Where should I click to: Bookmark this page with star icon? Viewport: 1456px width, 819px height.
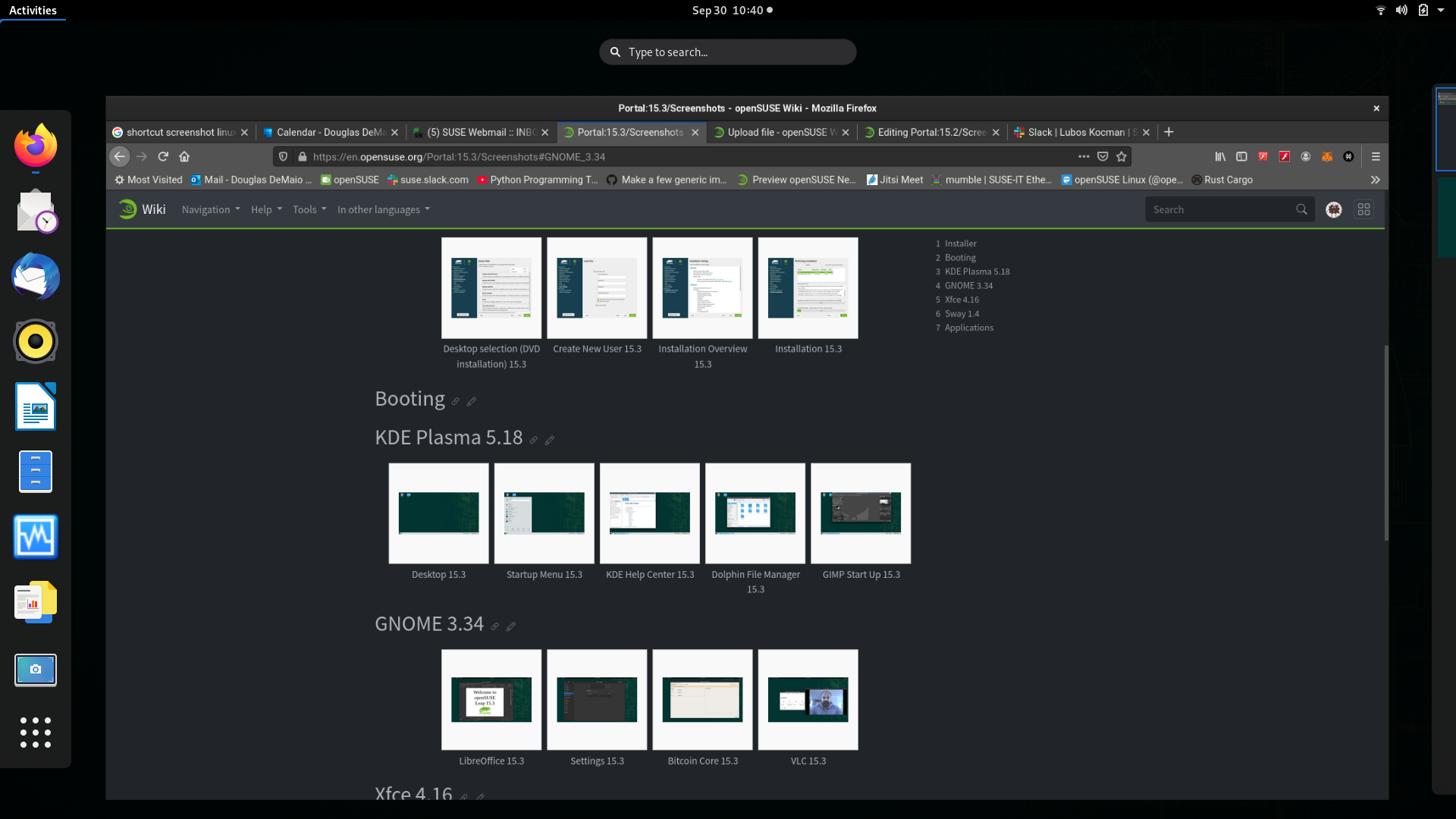(1122, 156)
